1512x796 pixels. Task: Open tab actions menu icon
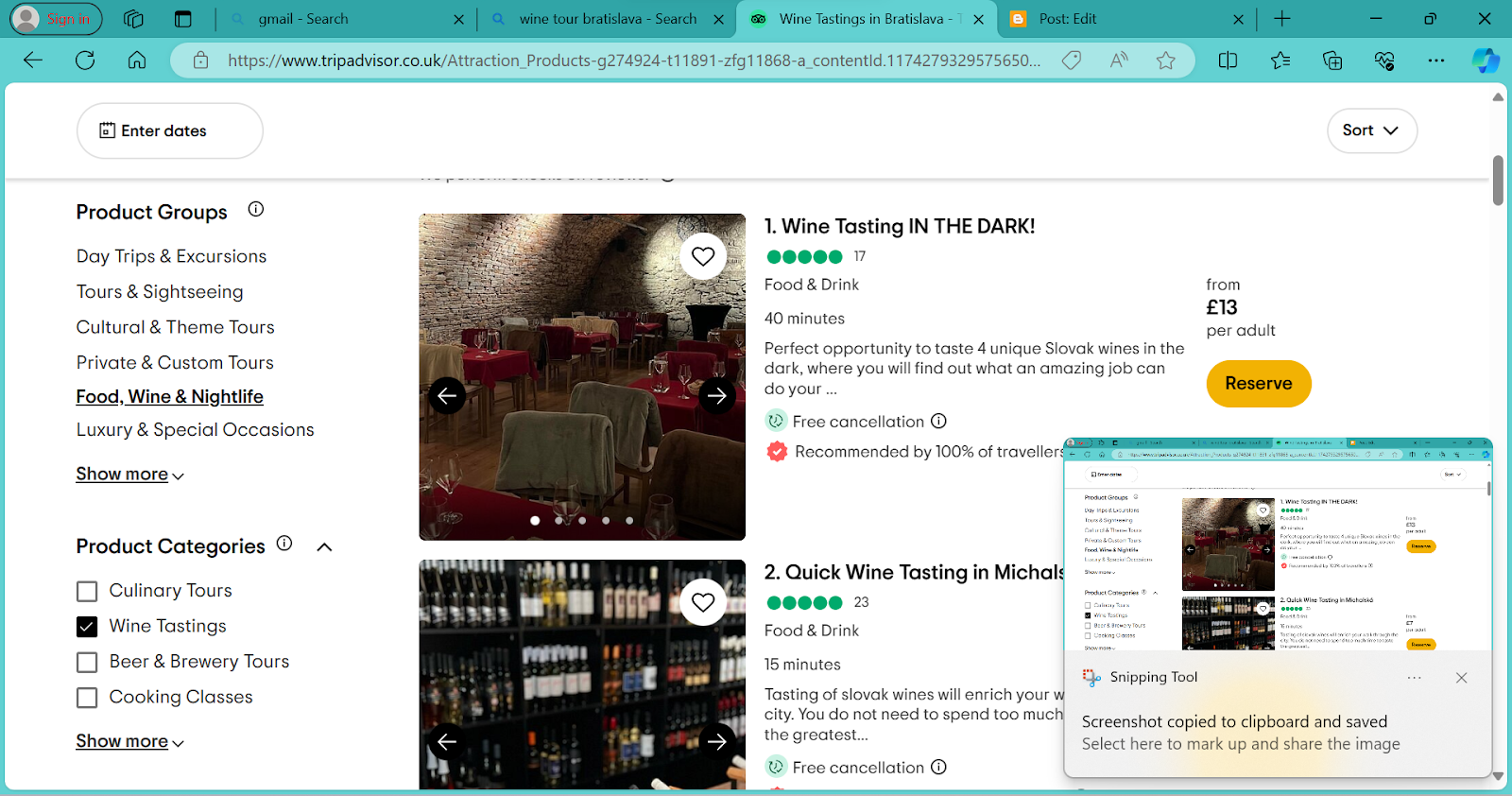183,19
